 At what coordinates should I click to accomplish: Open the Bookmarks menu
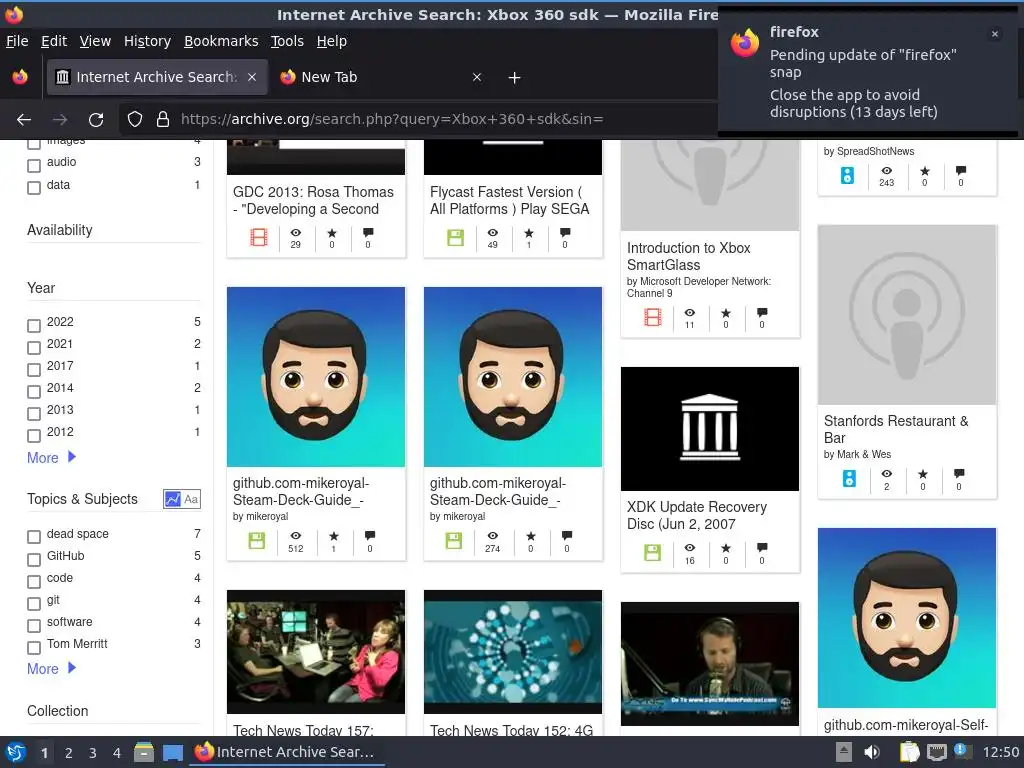pos(221,41)
